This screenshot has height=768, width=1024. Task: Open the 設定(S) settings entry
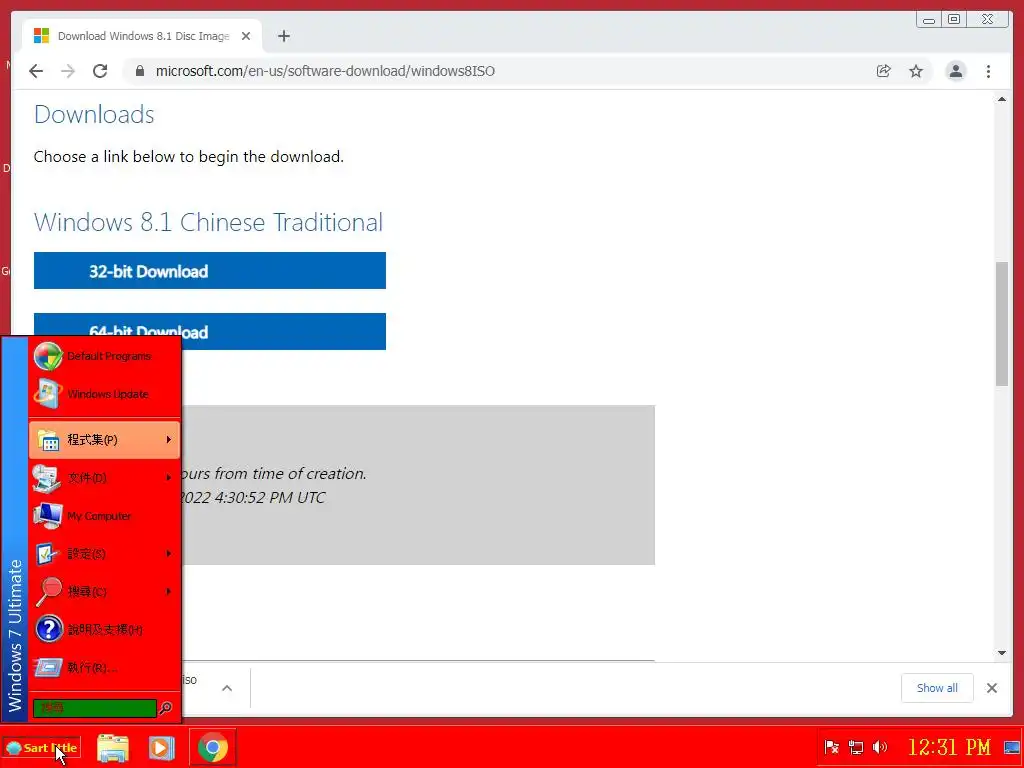click(104, 554)
